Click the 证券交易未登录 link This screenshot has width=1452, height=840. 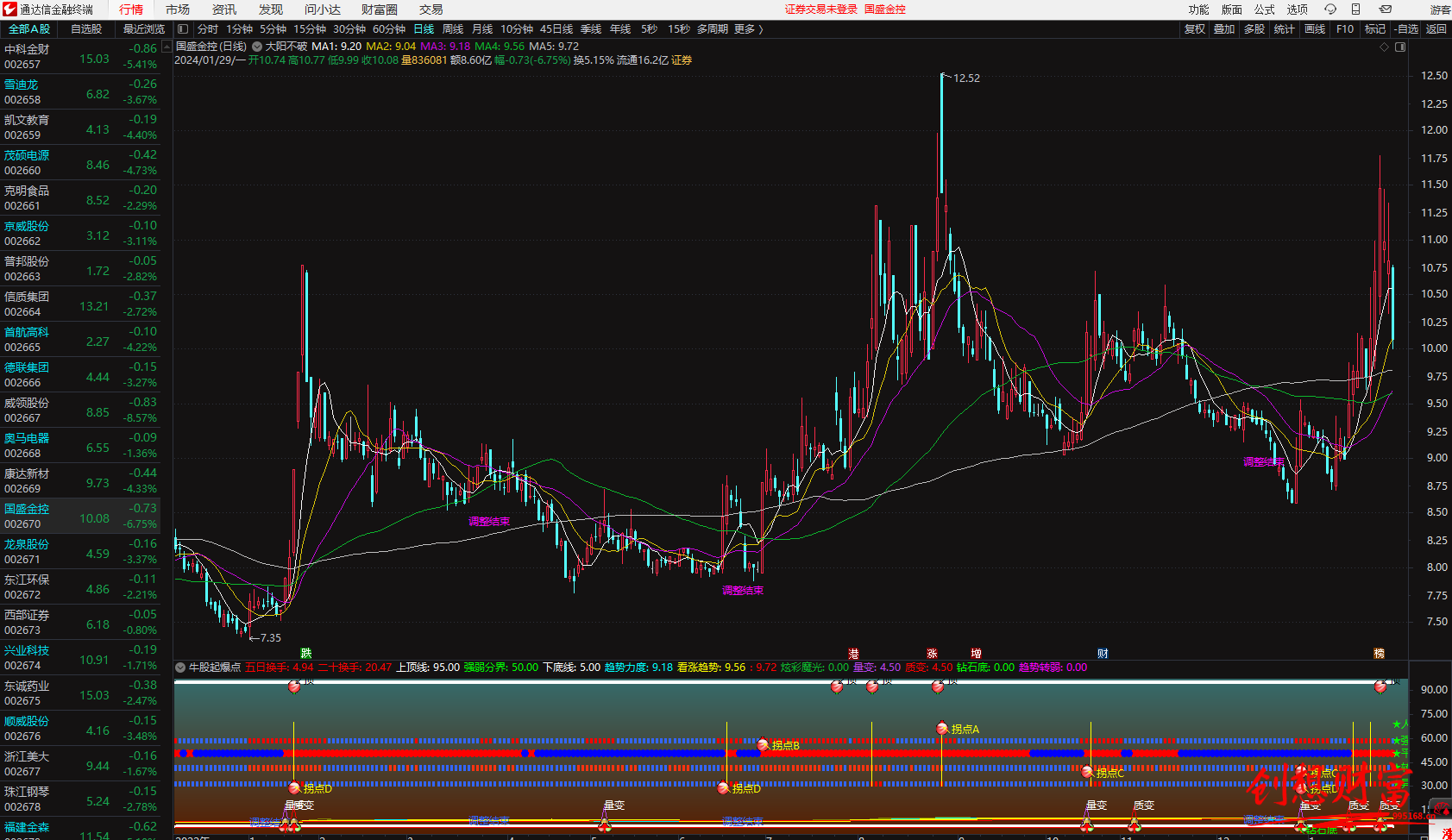coord(821,9)
